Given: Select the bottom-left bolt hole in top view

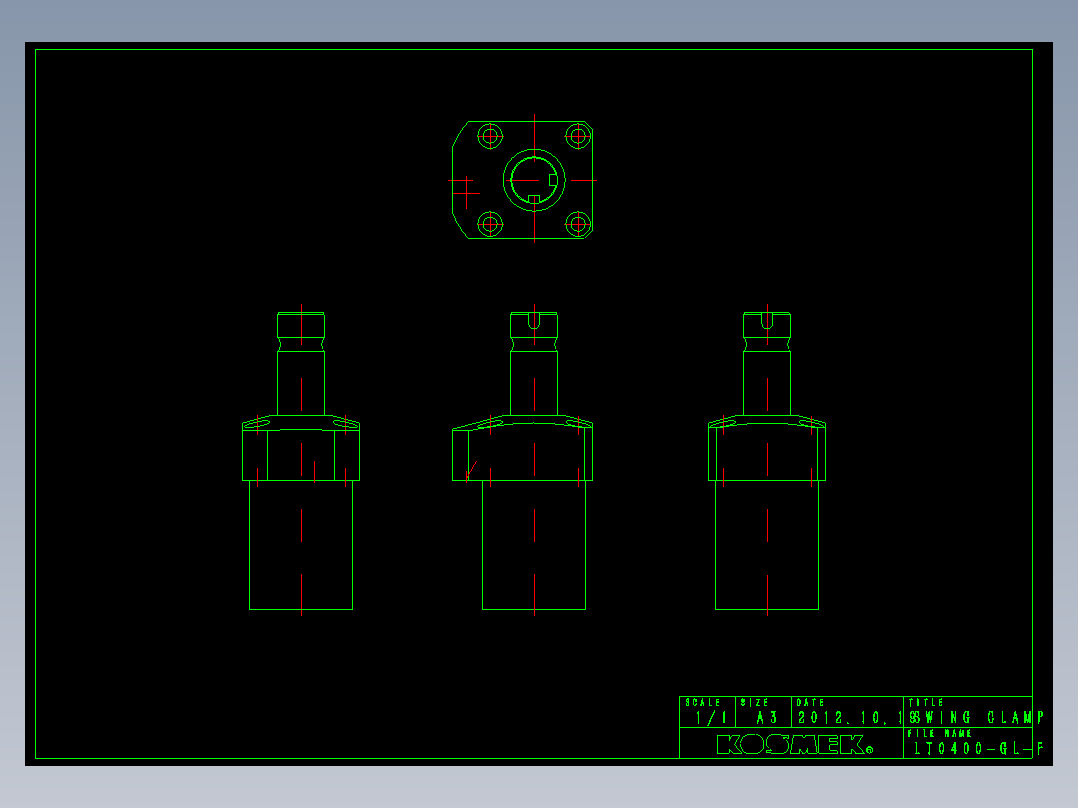Looking at the screenshot, I should click(490, 224).
